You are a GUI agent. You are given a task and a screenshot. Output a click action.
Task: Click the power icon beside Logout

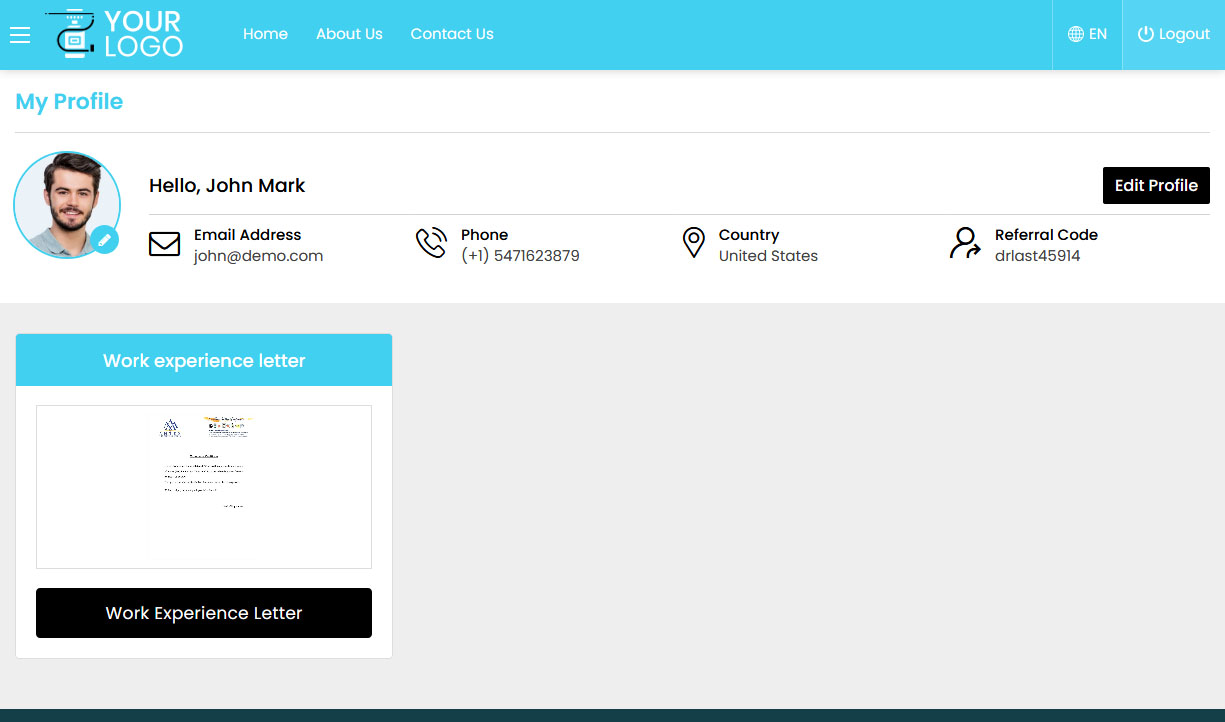pos(1146,34)
